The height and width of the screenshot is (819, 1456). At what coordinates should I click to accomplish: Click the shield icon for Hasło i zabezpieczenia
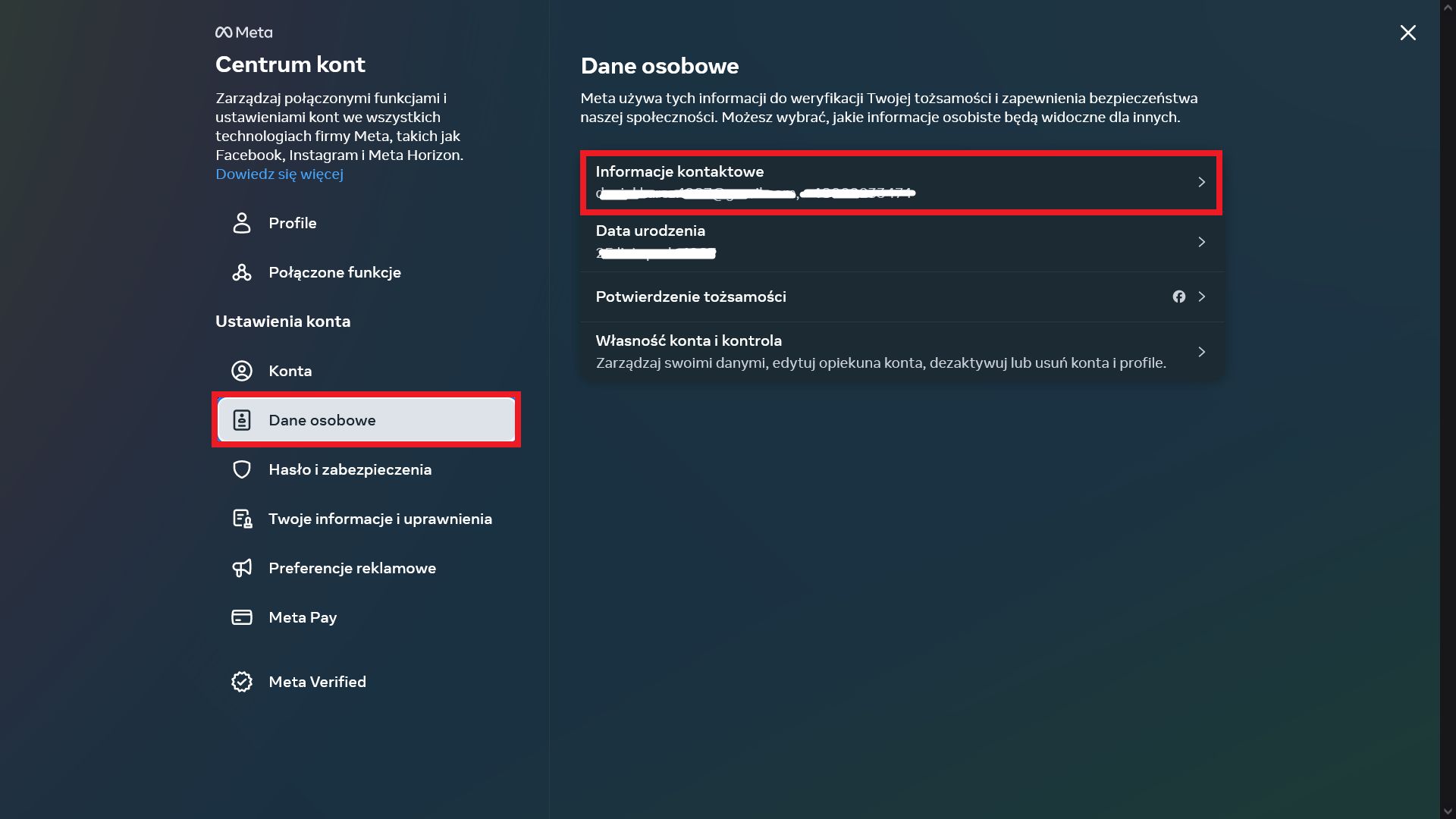[241, 469]
